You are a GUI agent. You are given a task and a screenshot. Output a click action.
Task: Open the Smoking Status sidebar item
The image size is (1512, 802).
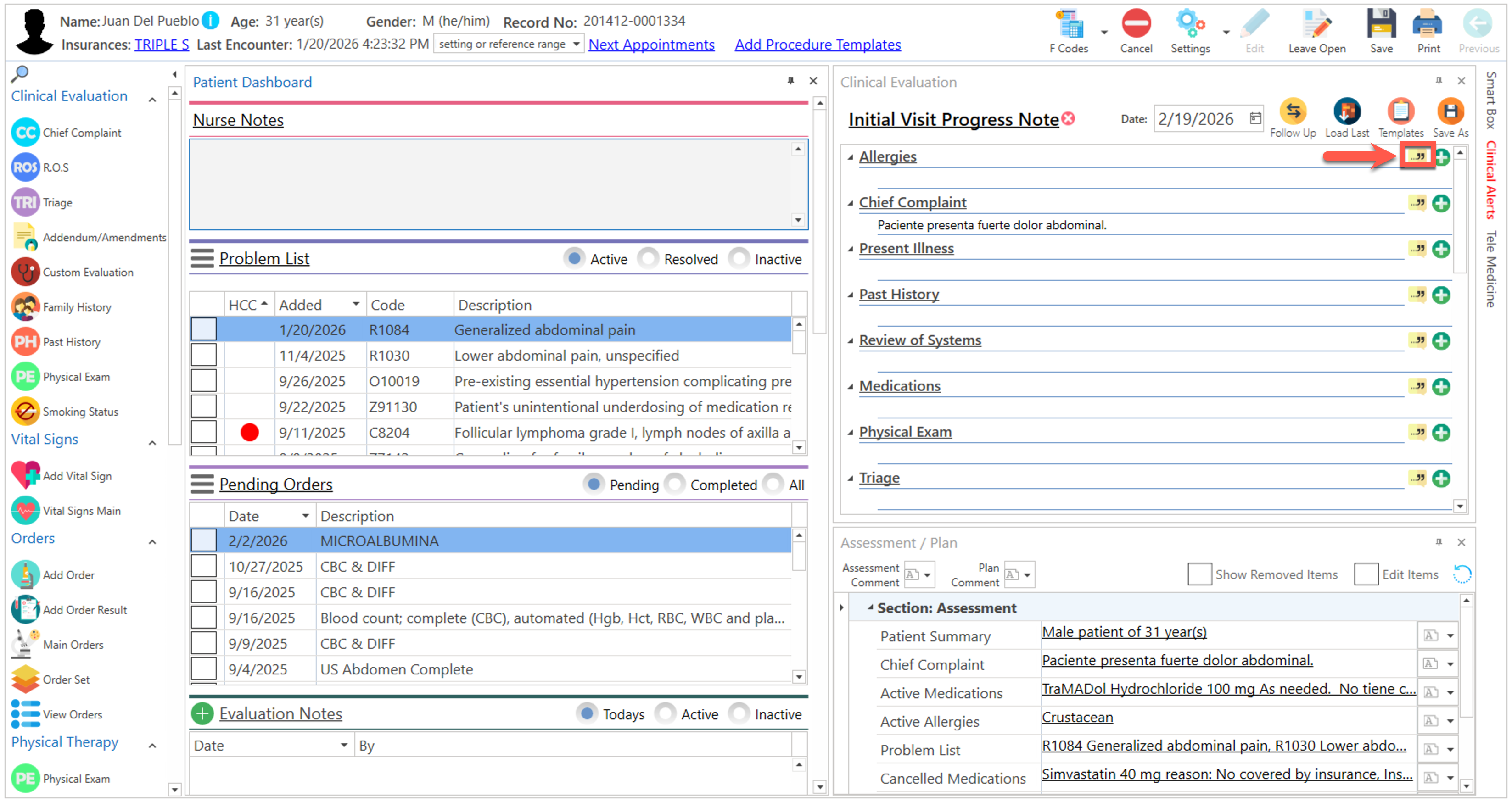click(80, 412)
